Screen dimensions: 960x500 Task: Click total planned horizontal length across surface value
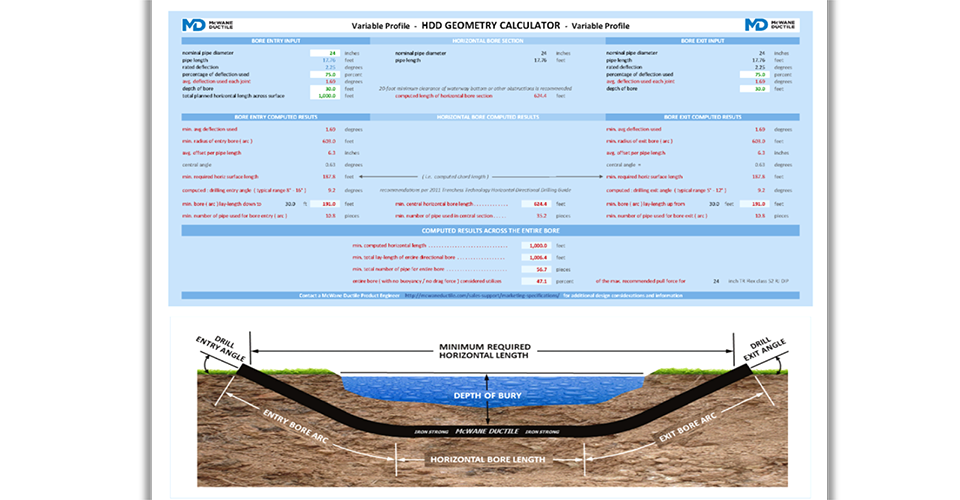[326, 96]
